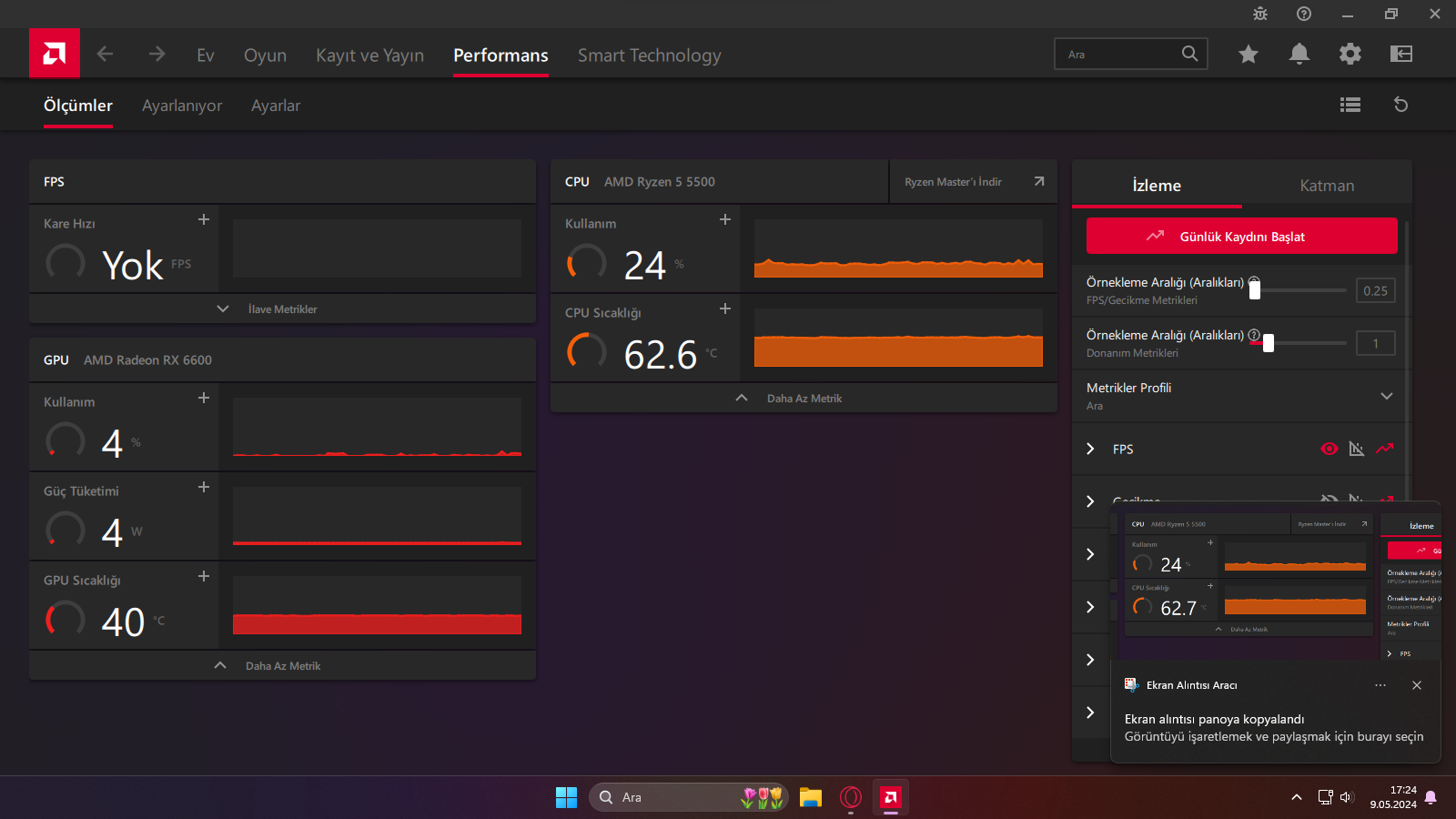Open favorites with the star icon

(x=1249, y=55)
